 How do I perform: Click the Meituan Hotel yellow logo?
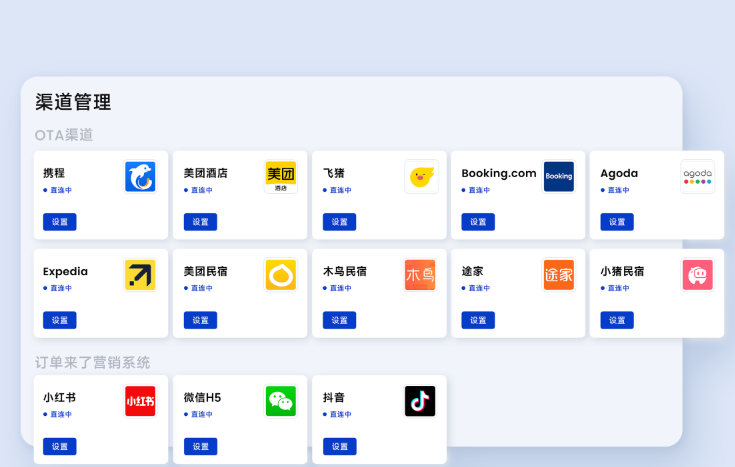280,177
